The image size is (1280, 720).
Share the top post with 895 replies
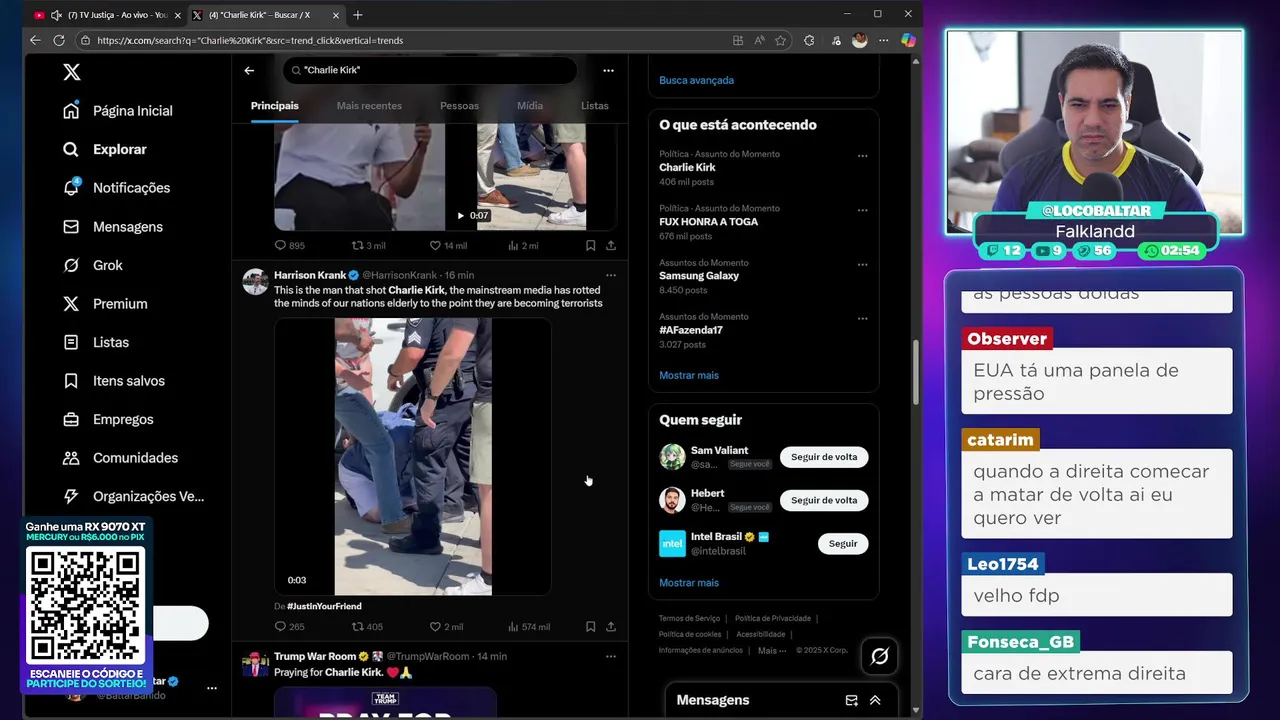611,245
